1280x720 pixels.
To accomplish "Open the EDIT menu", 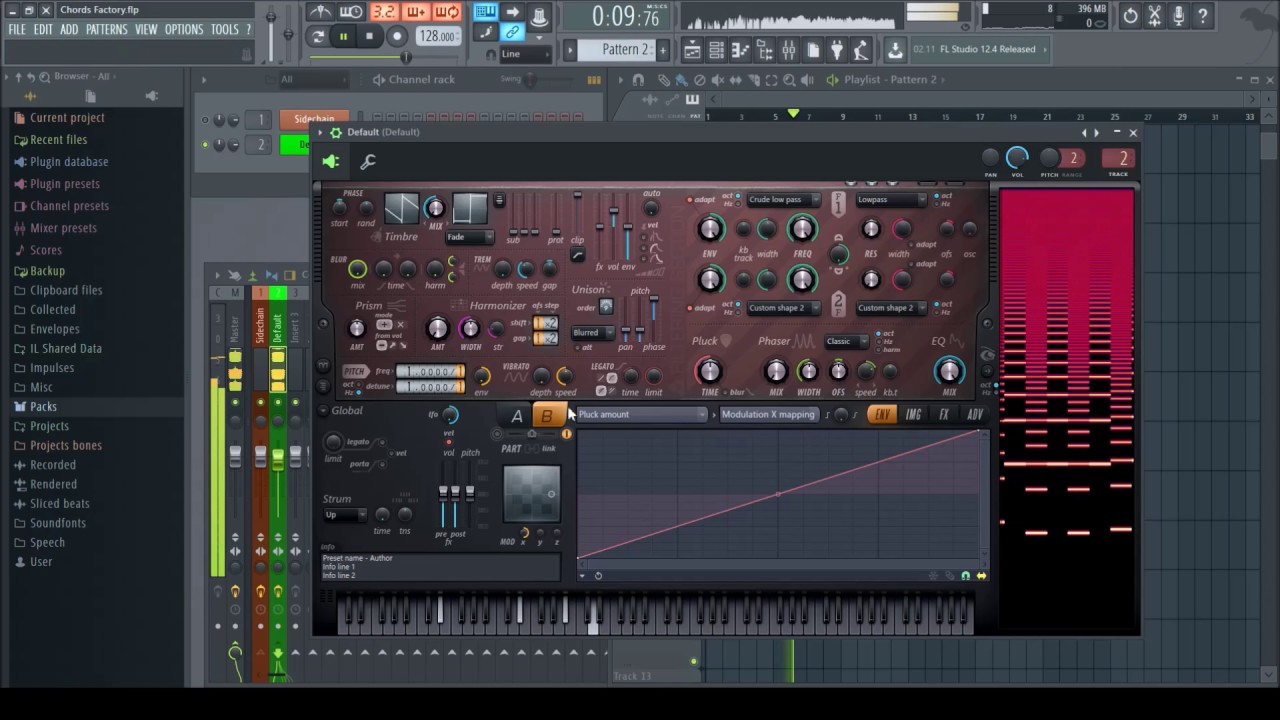I will coord(43,30).
